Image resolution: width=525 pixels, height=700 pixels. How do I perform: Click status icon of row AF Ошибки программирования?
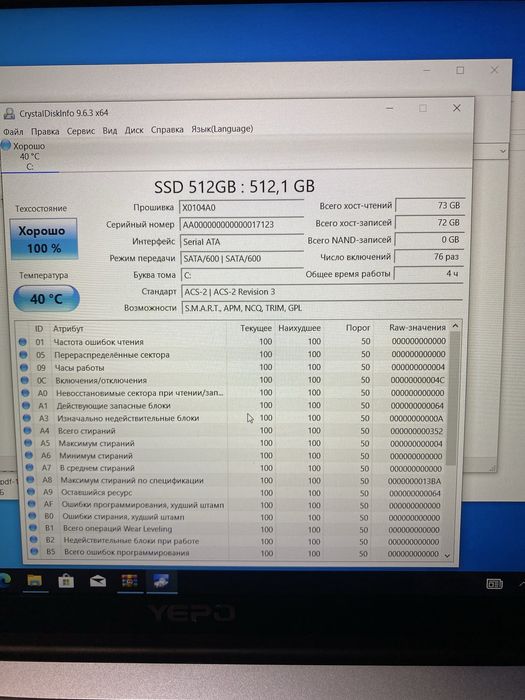pyautogui.click(x=32, y=504)
